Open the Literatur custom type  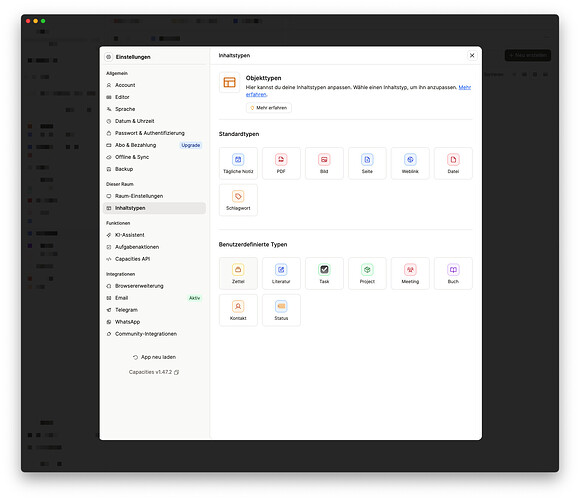pyautogui.click(x=281, y=273)
